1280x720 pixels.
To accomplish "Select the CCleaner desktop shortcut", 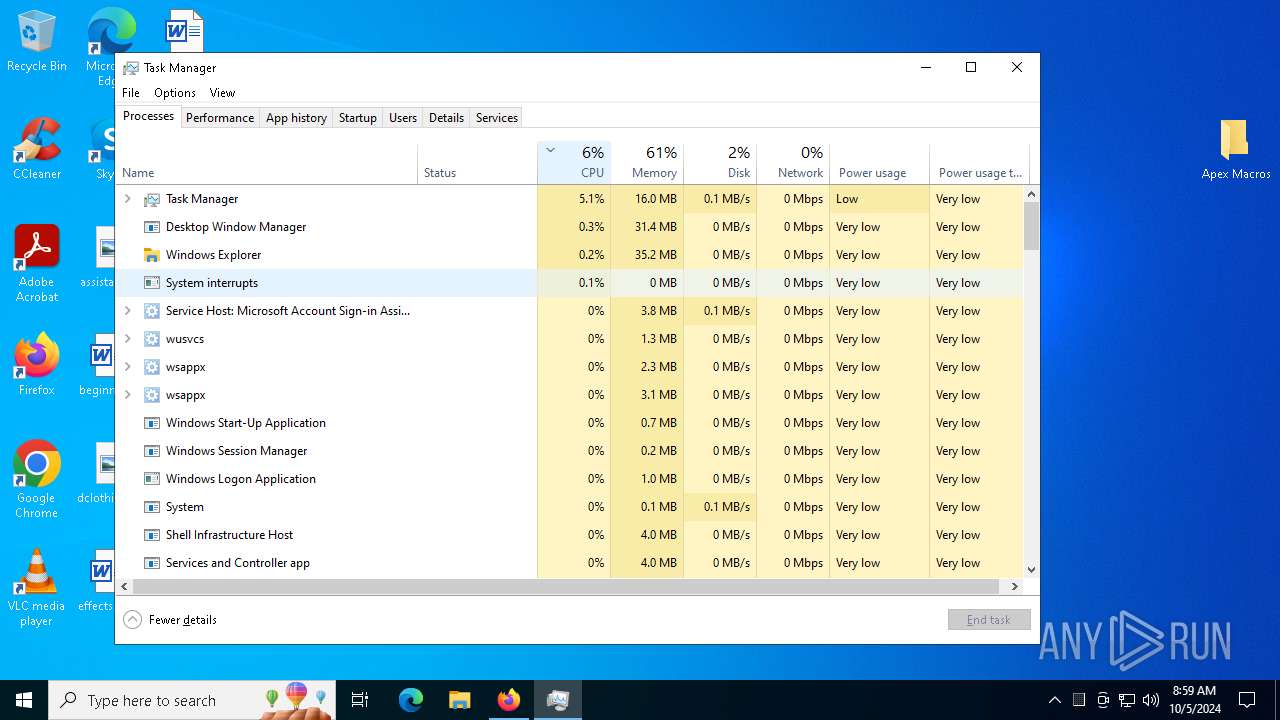I will pos(37,150).
